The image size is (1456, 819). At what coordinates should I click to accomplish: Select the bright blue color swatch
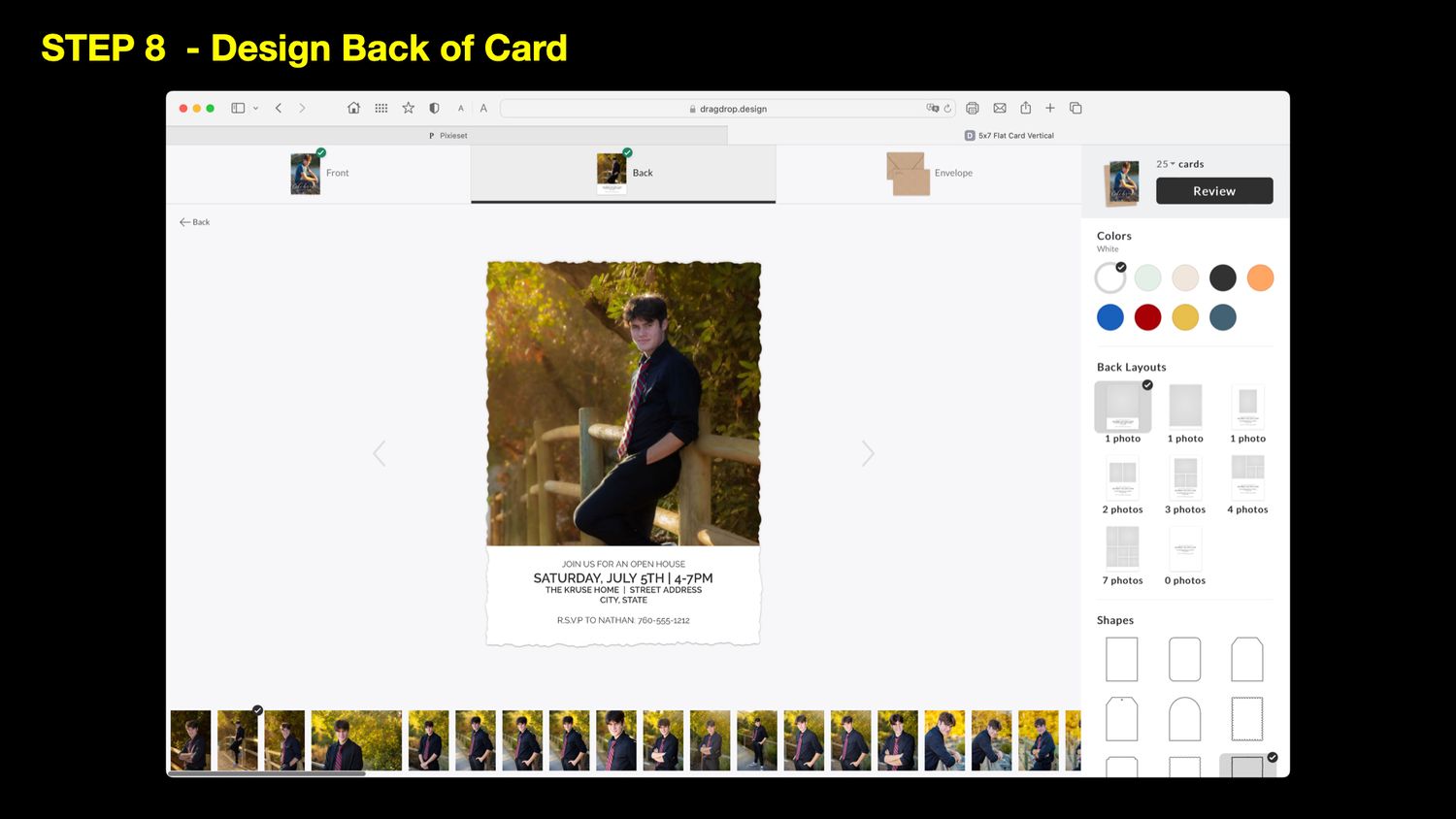[1110, 317]
